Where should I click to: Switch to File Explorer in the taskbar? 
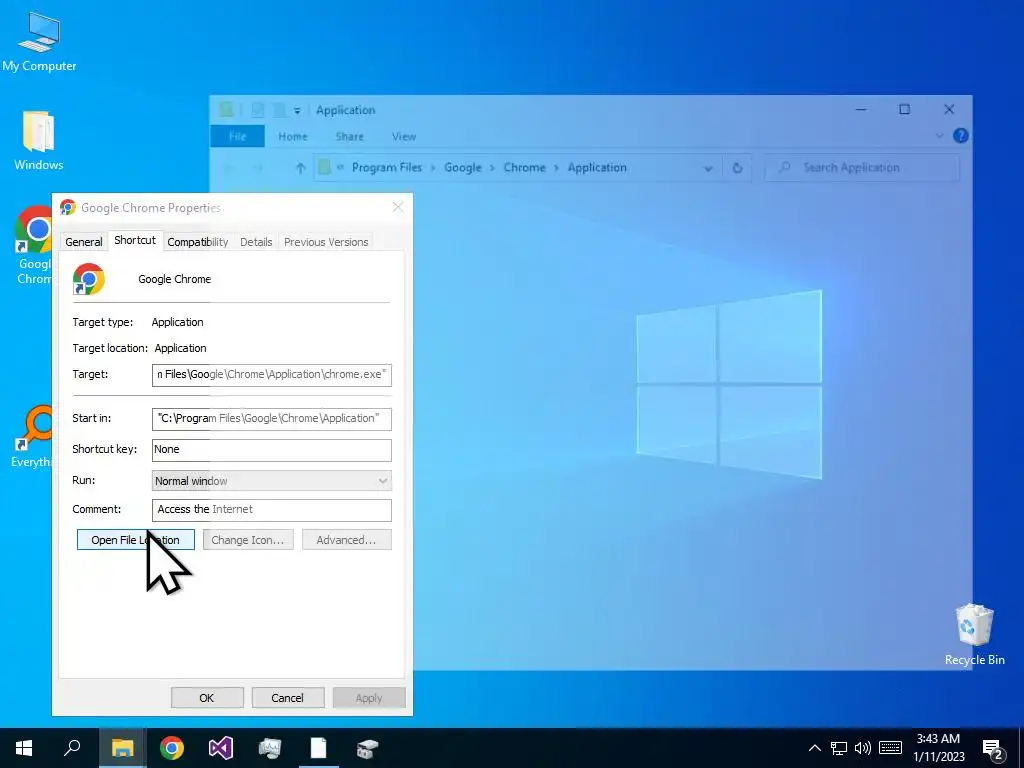122,748
